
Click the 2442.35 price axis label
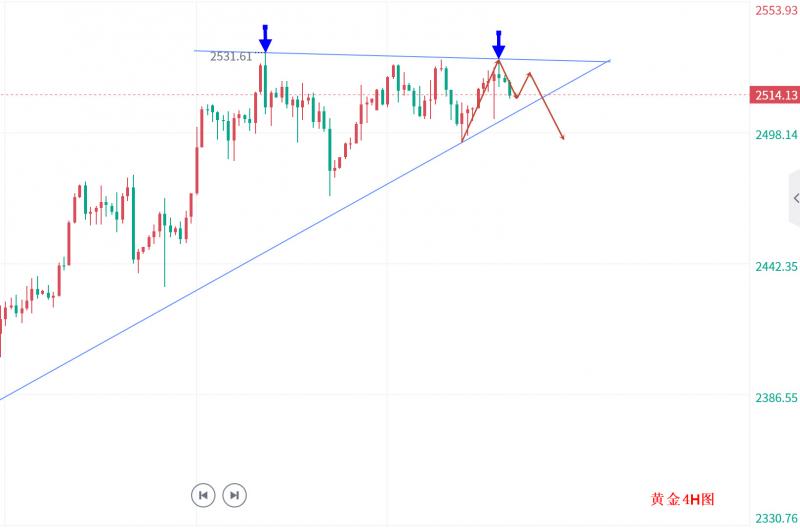pos(776,266)
